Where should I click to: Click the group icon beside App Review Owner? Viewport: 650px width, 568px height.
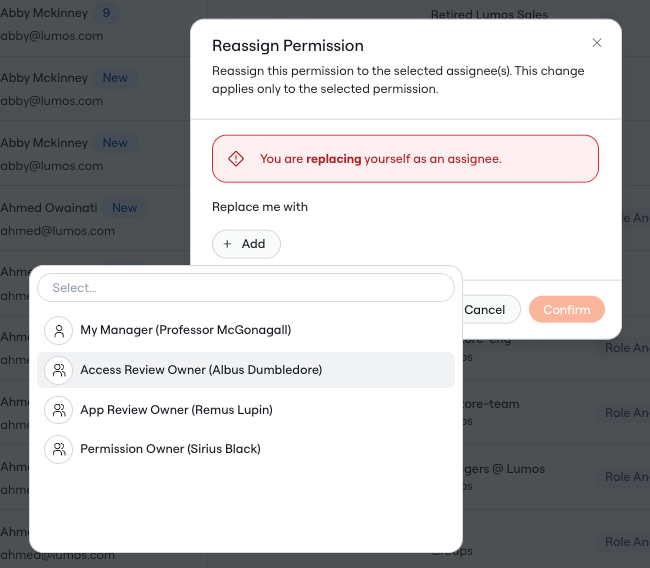[59, 410]
